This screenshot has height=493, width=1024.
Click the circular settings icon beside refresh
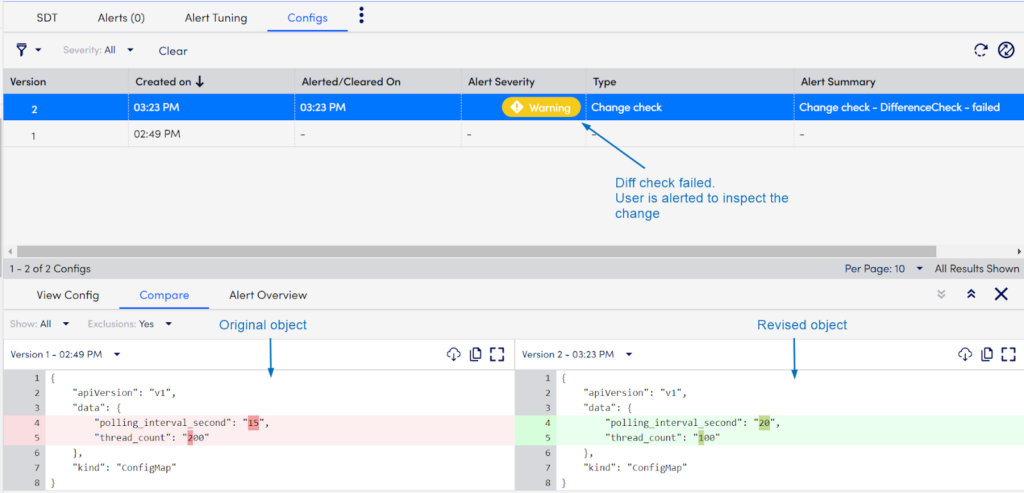click(1006, 50)
